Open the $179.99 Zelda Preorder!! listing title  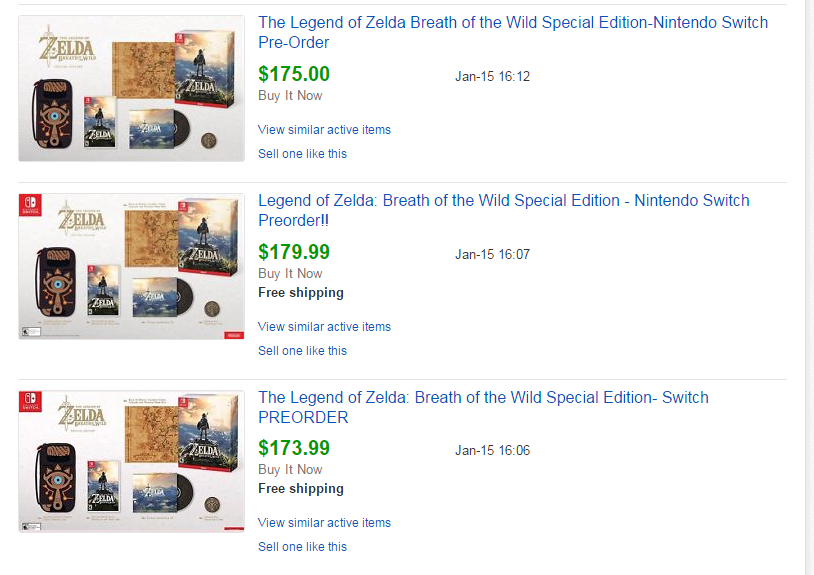pos(504,210)
